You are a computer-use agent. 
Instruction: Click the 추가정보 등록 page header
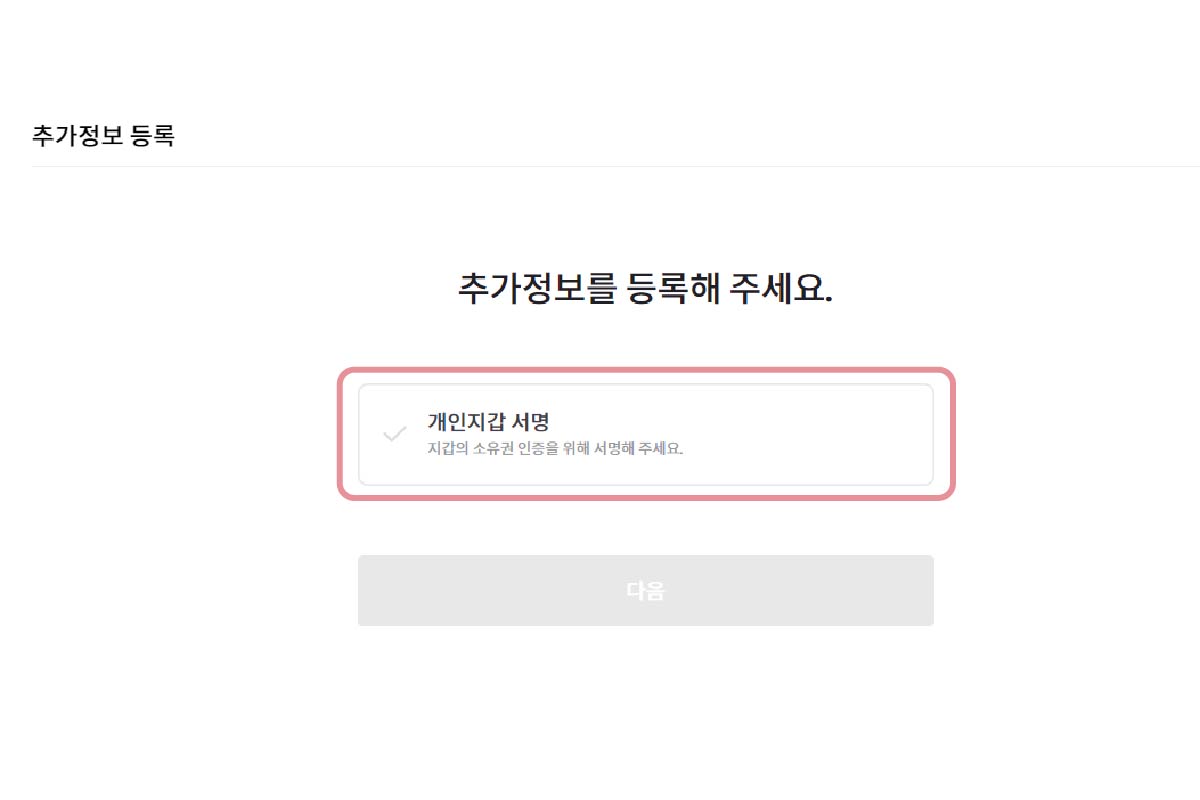point(103,136)
